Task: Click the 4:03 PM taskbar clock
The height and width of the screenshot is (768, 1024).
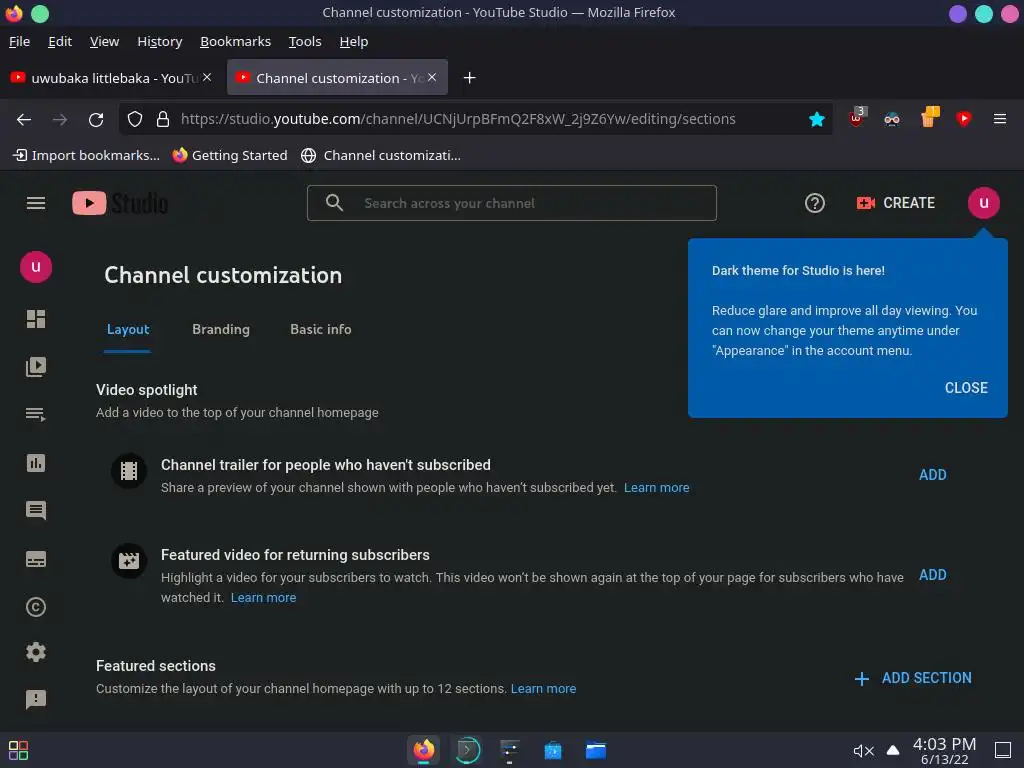Action: [944, 751]
